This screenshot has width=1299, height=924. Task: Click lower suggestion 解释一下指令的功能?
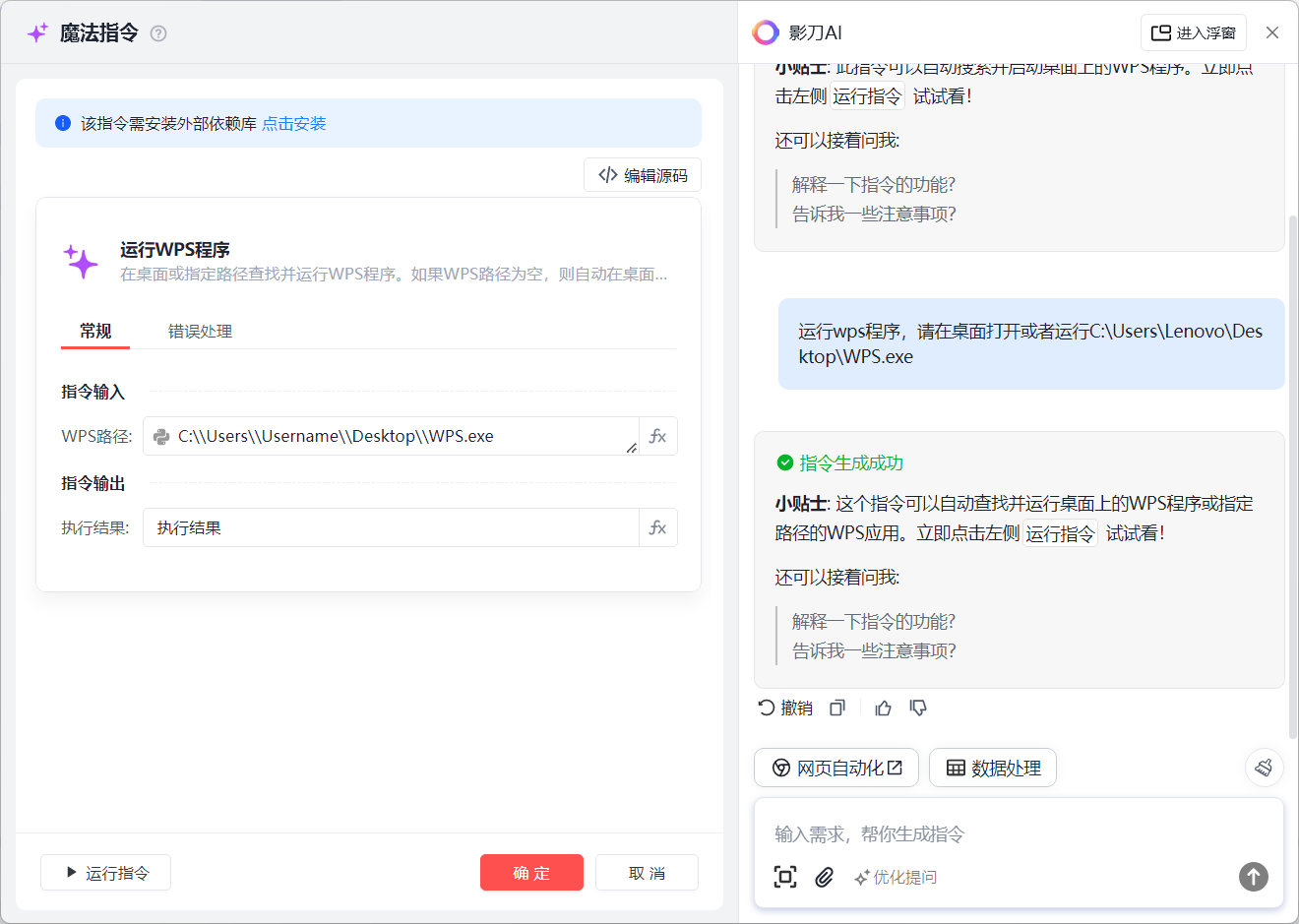coord(874,621)
